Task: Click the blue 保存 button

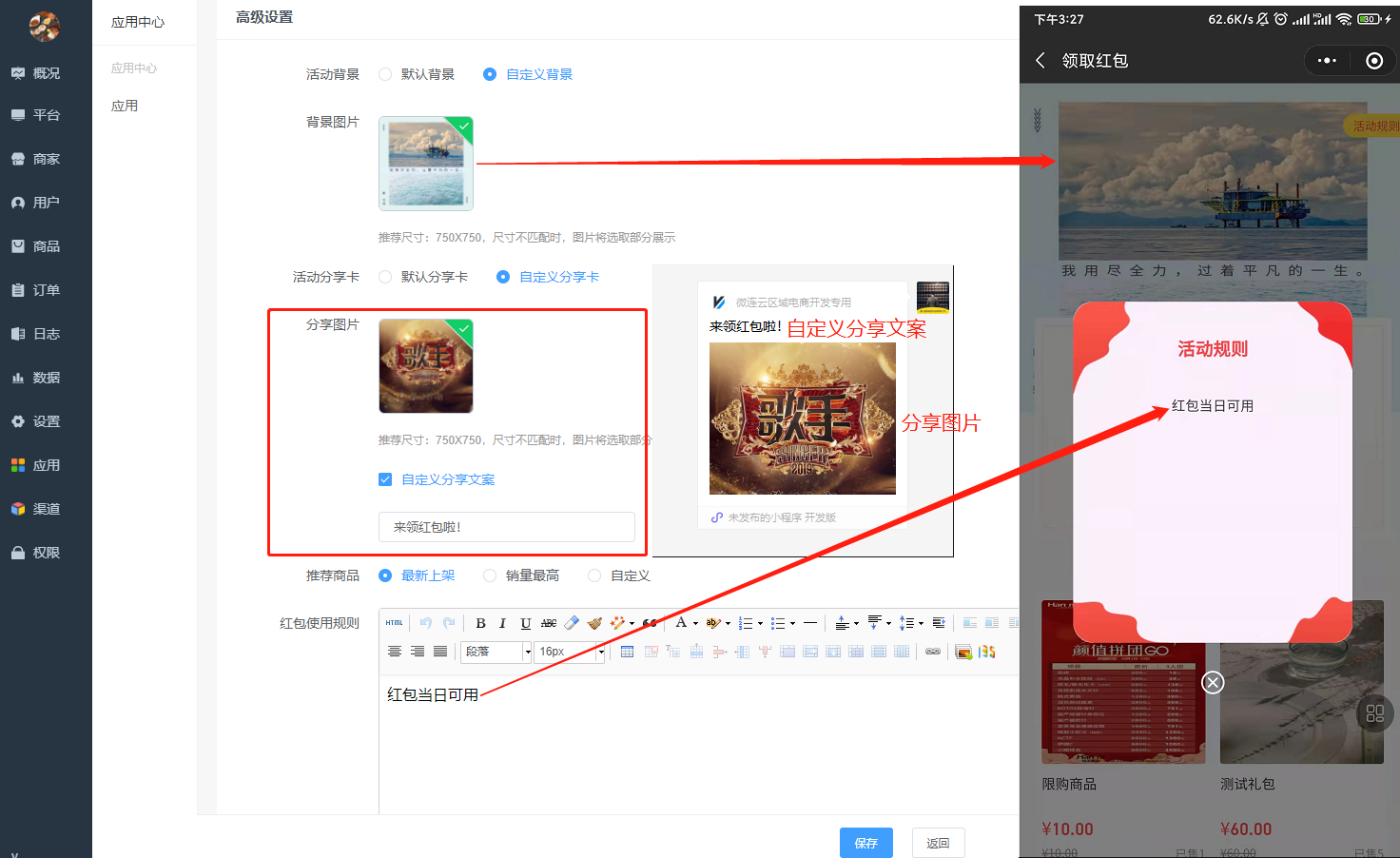Action: pos(865,843)
